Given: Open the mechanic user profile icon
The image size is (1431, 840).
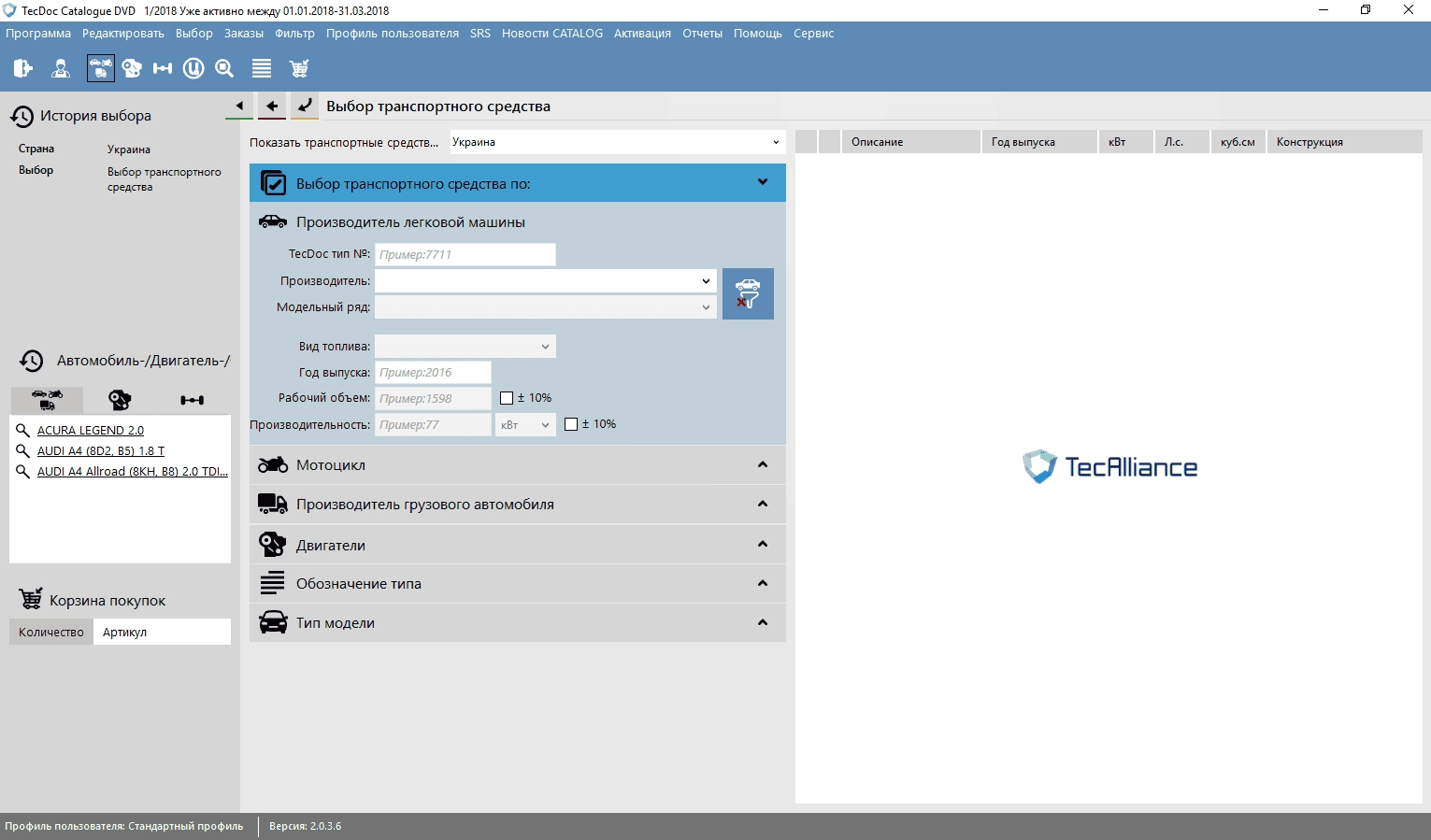Looking at the screenshot, I should click(61, 68).
